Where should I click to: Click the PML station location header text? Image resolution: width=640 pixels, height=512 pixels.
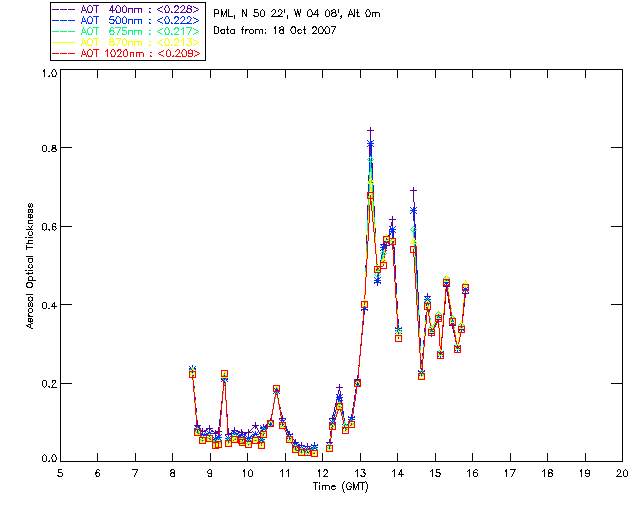(297, 13)
